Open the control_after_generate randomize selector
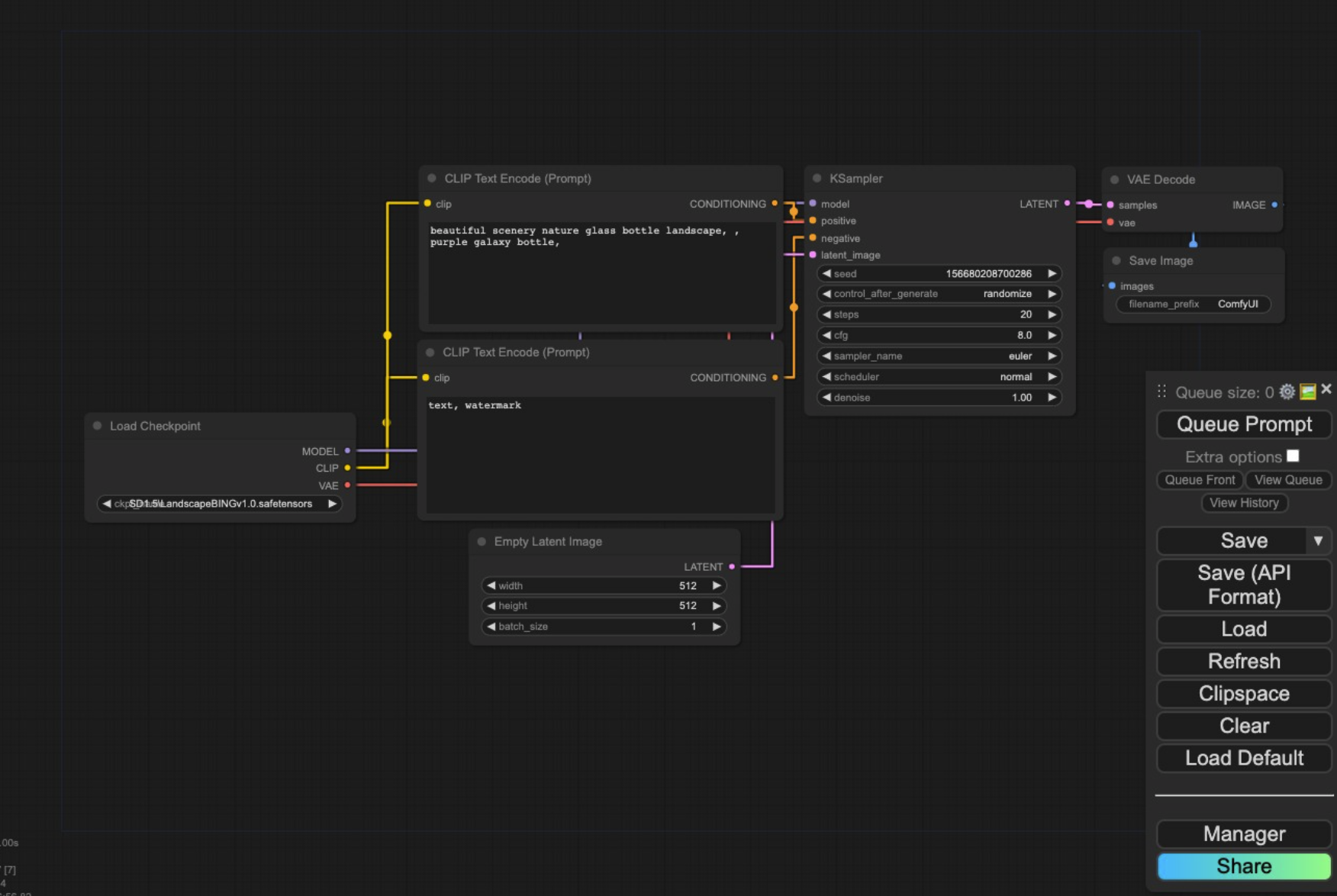 point(939,294)
